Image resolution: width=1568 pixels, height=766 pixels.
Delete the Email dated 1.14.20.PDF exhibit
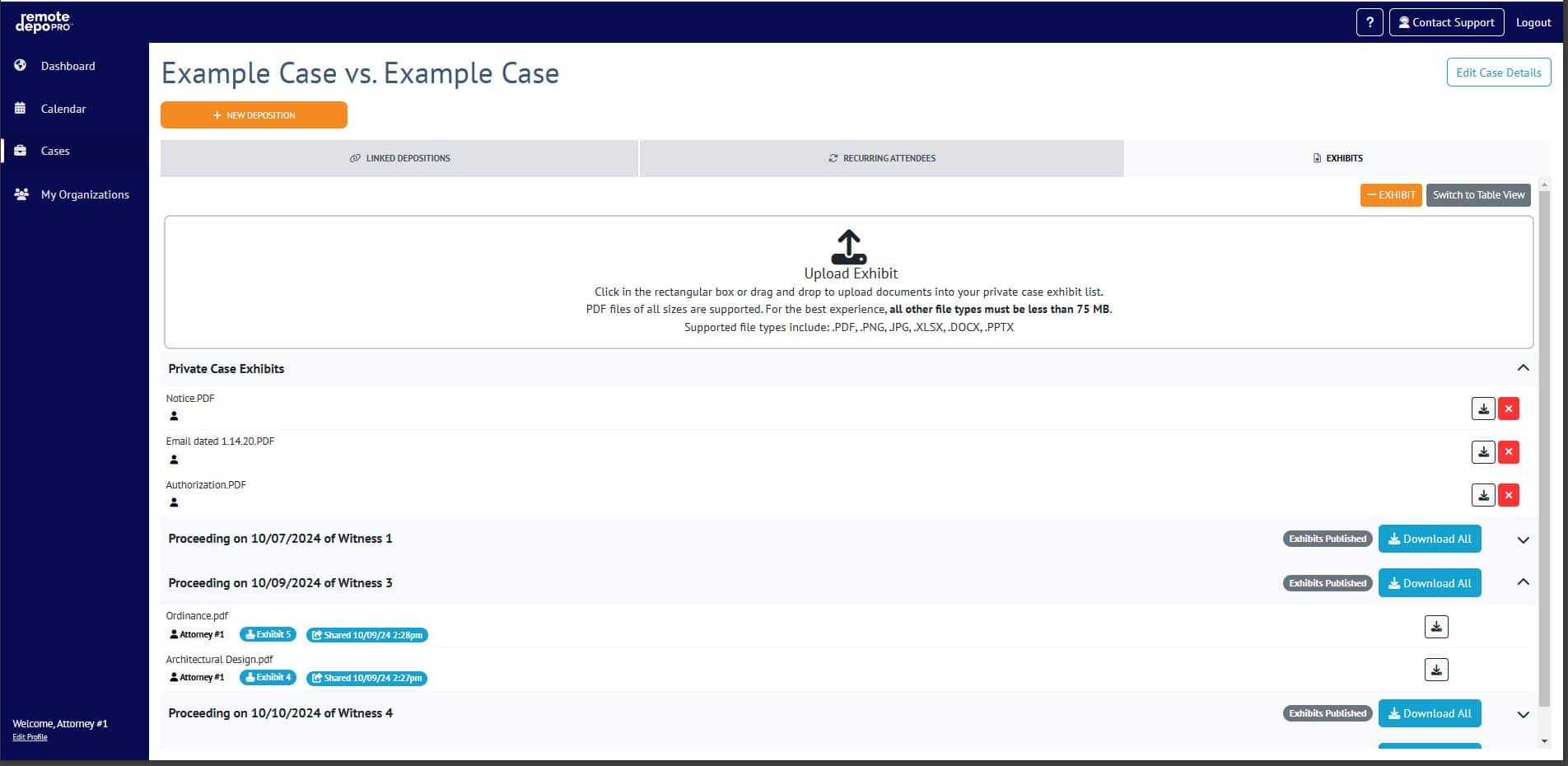pos(1508,452)
